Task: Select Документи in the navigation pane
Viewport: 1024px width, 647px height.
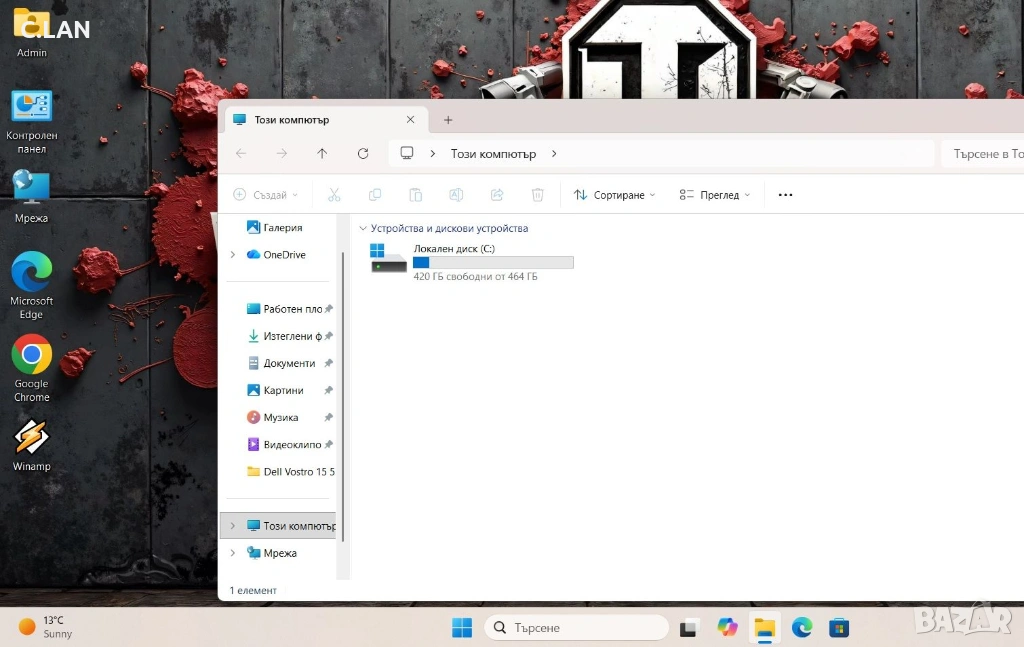Action: pyautogui.click(x=288, y=363)
